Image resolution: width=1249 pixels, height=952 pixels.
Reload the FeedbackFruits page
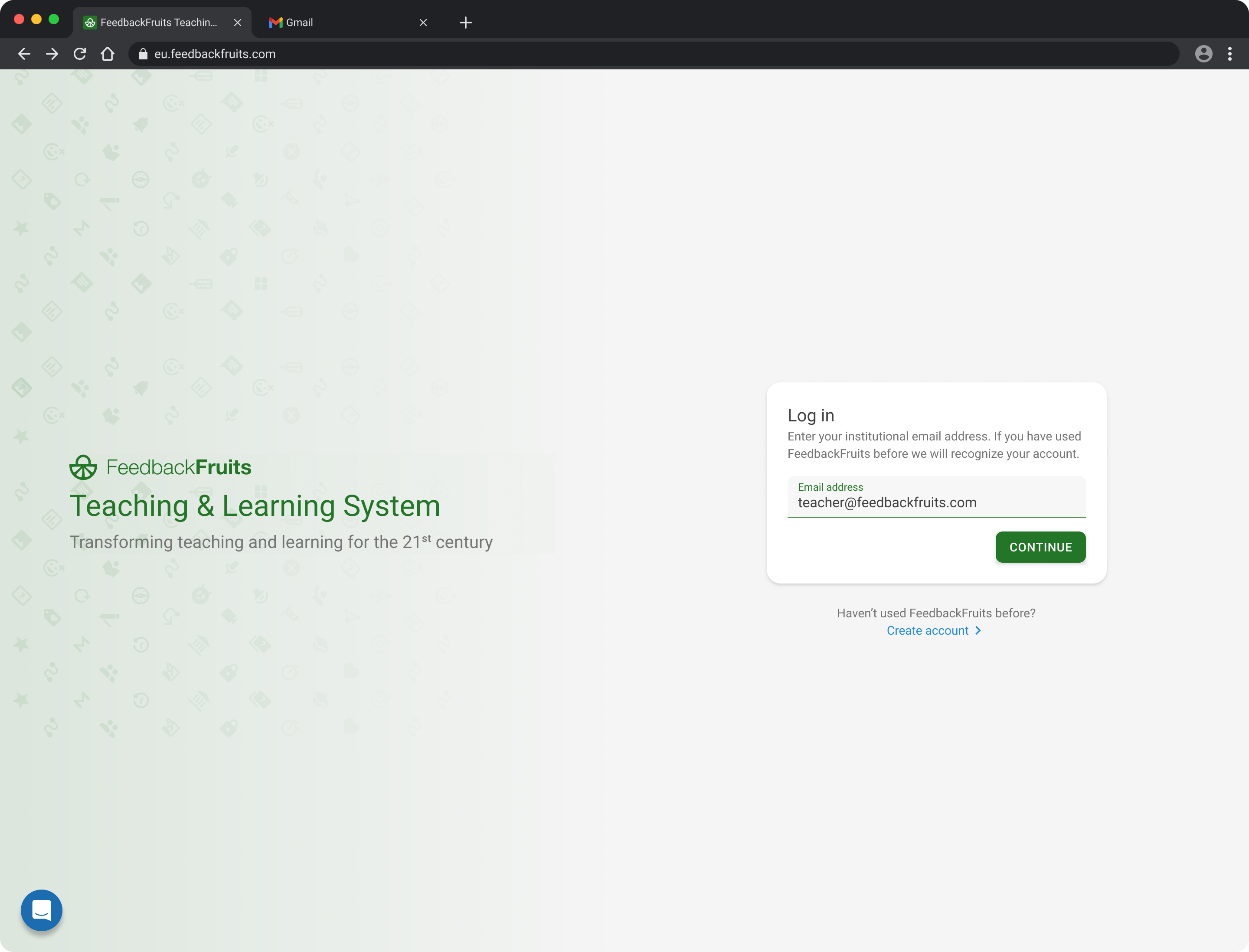(80, 54)
